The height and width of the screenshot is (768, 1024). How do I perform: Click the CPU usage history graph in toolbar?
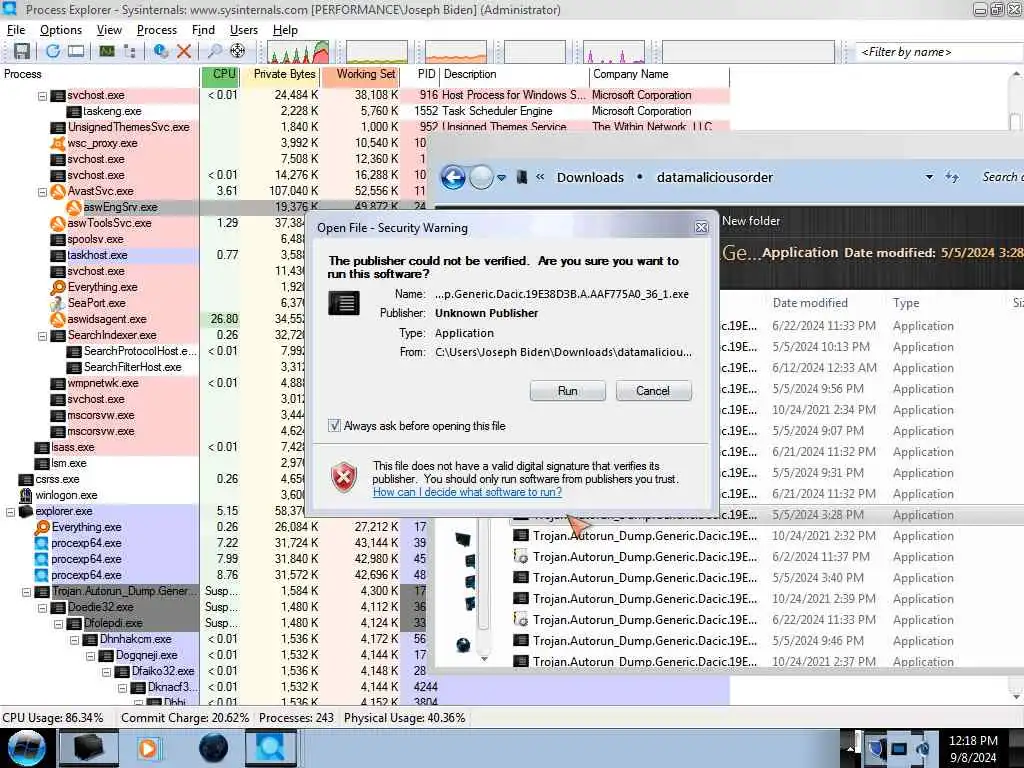point(298,52)
